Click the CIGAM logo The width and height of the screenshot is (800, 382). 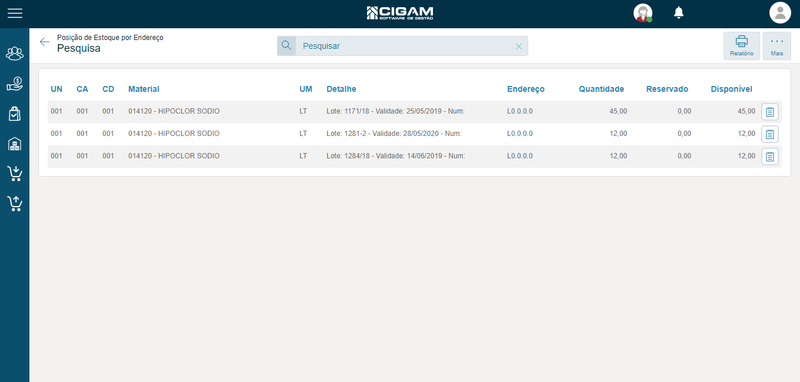(399, 13)
